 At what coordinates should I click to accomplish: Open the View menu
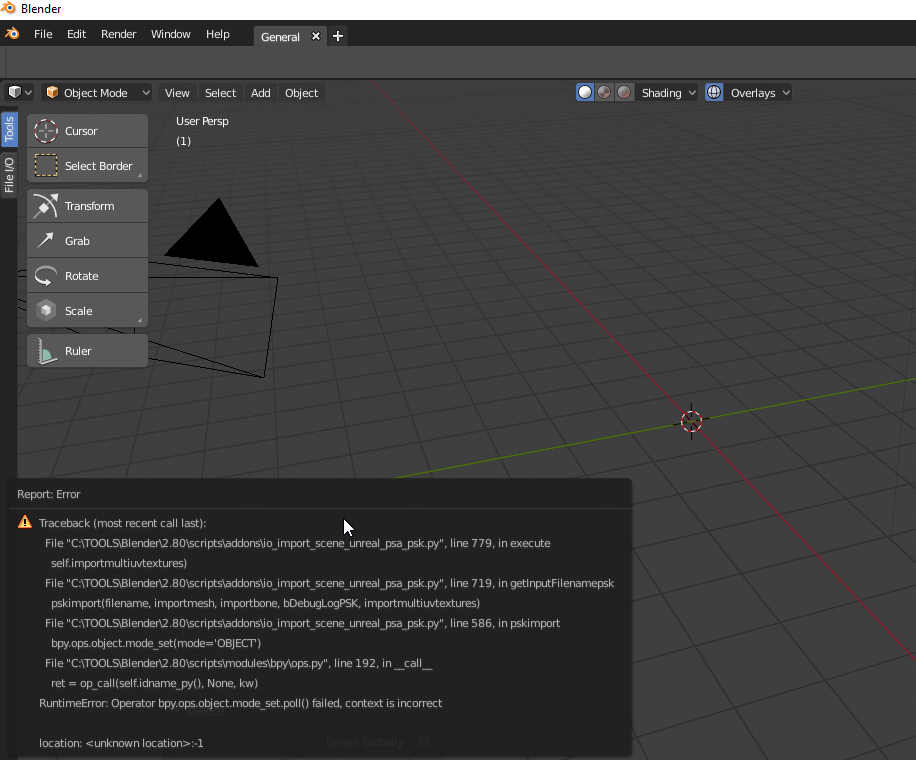tap(177, 92)
